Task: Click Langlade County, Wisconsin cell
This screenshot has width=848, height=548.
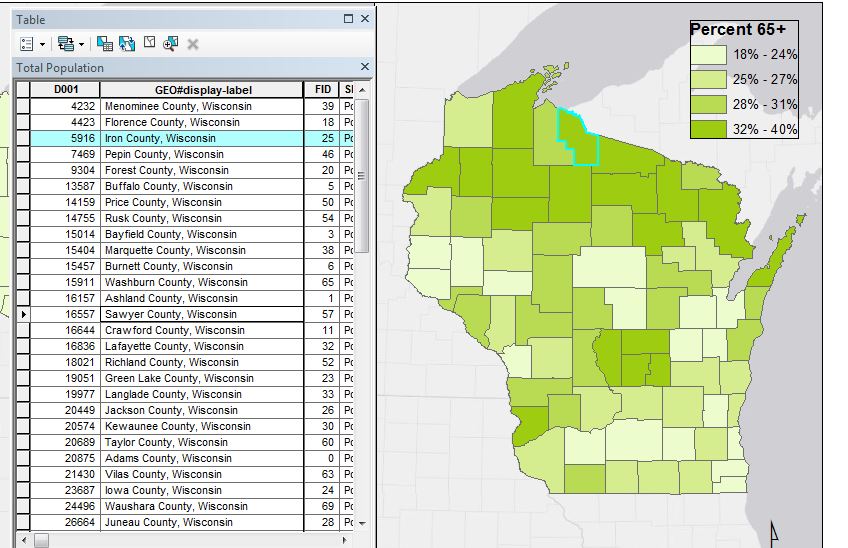Action: 202,394
